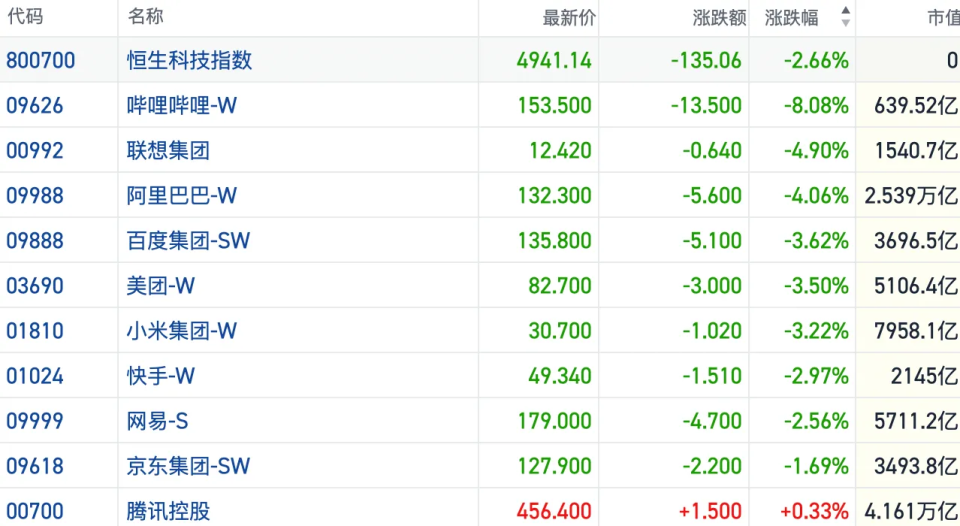960x526 pixels.
Task: Select price 30.700 cell
Action: point(560,331)
